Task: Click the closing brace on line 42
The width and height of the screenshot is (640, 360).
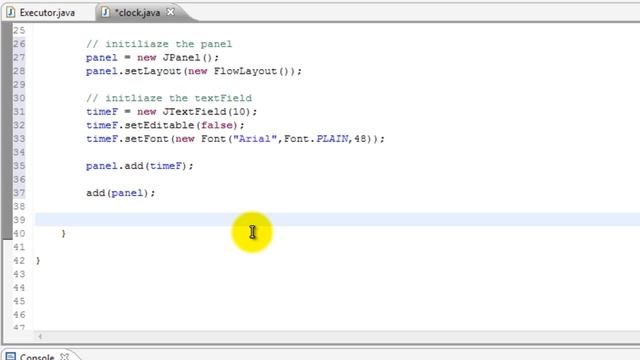Action: point(38,260)
